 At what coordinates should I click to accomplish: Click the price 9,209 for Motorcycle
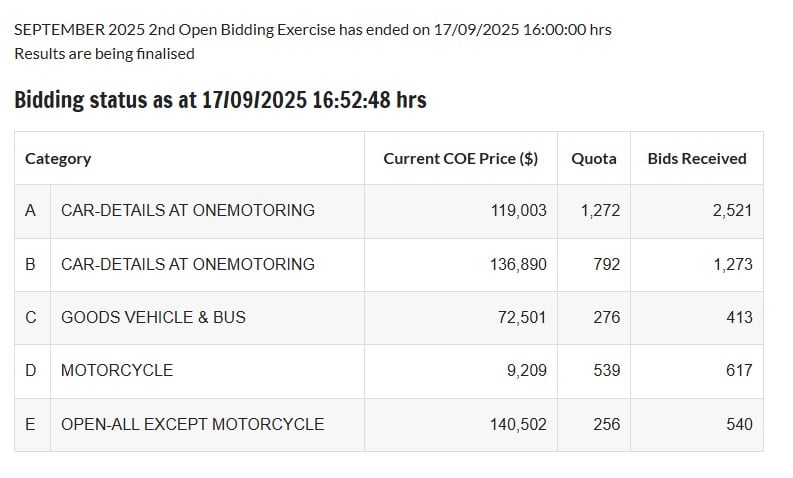tap(526, 370)
